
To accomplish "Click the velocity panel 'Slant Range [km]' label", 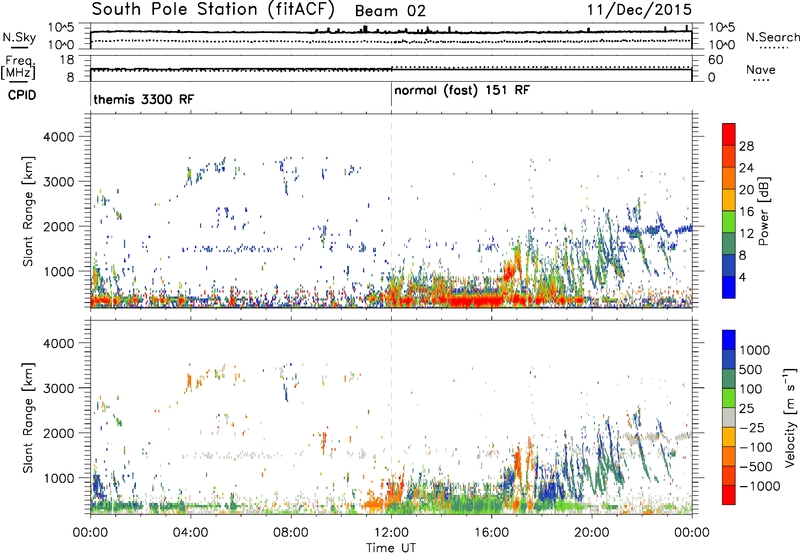I will [x=28, y=417].
